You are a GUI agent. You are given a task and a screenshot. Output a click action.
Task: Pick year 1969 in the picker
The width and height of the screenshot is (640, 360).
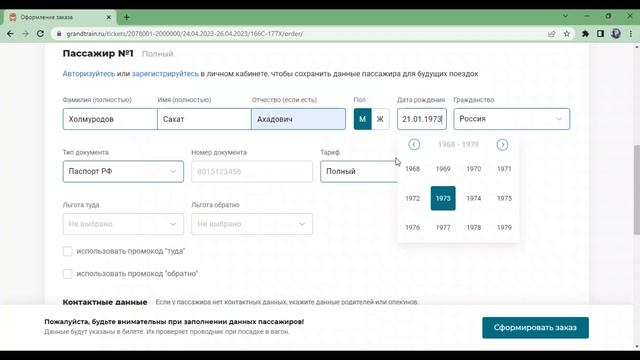pyautogui.click(x=443, y=169)
